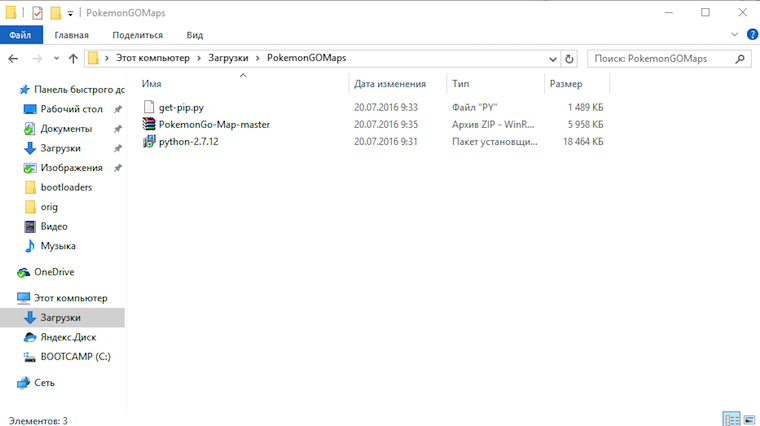Click New folder icon in title bar
The width and height of the screenshot is (760, 426).
pos(56,13)
